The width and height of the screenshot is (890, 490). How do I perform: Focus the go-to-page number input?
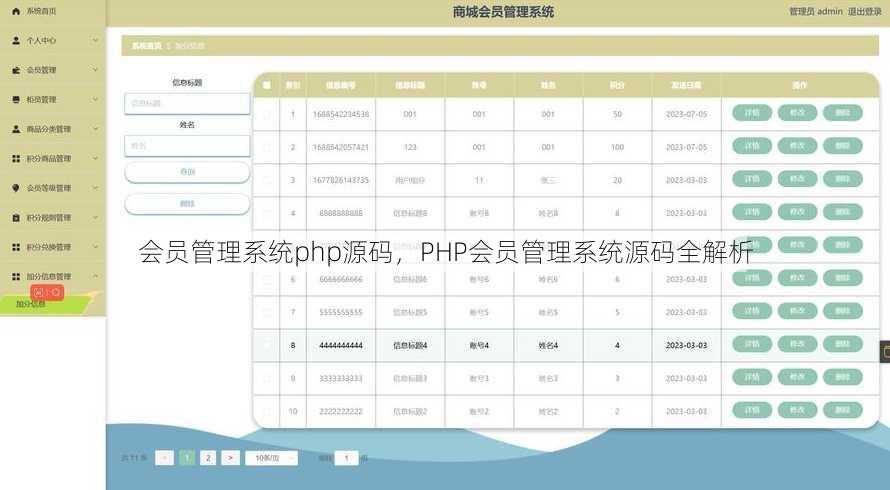click(346, 458)
